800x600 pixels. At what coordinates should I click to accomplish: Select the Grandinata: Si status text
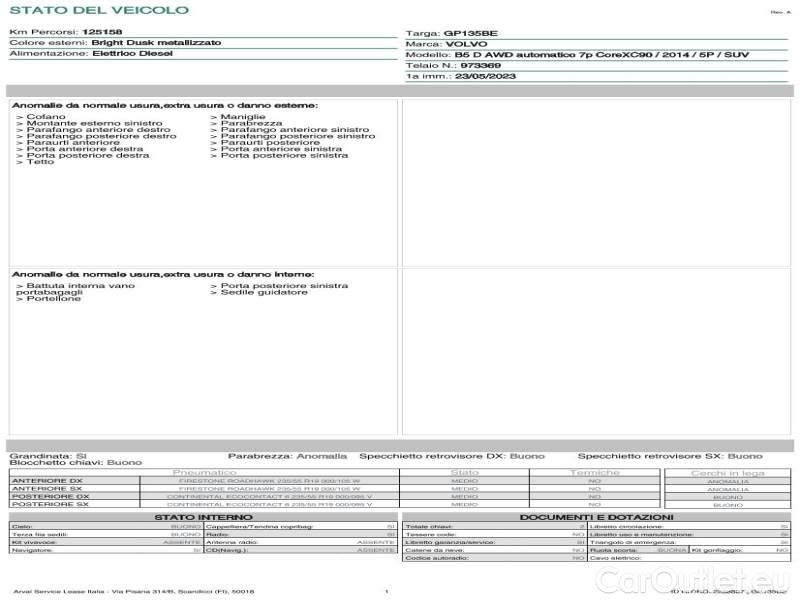tap(48, 456)
